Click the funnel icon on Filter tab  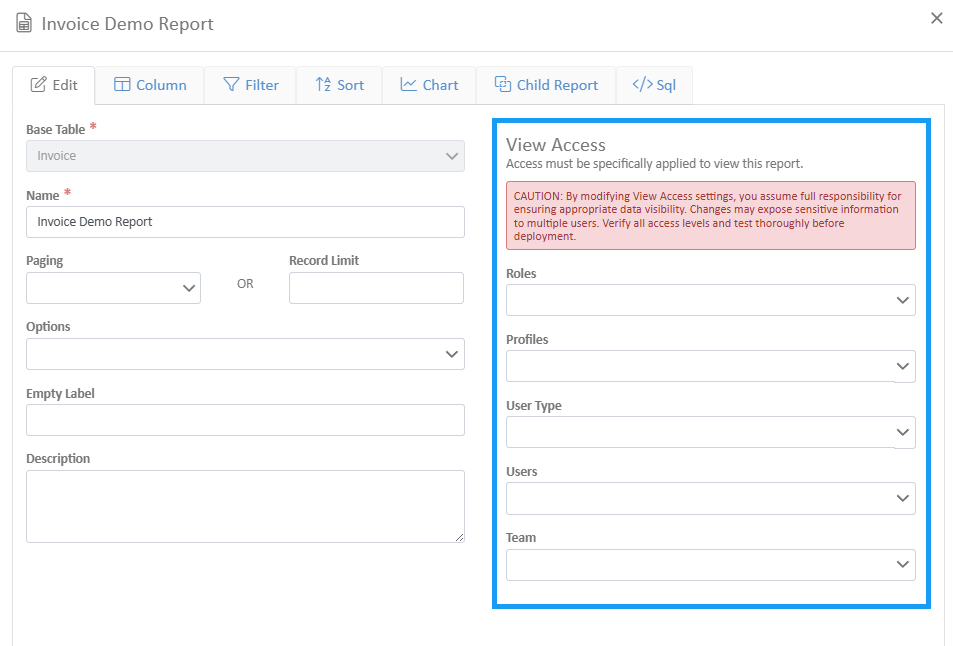[231, 85]
